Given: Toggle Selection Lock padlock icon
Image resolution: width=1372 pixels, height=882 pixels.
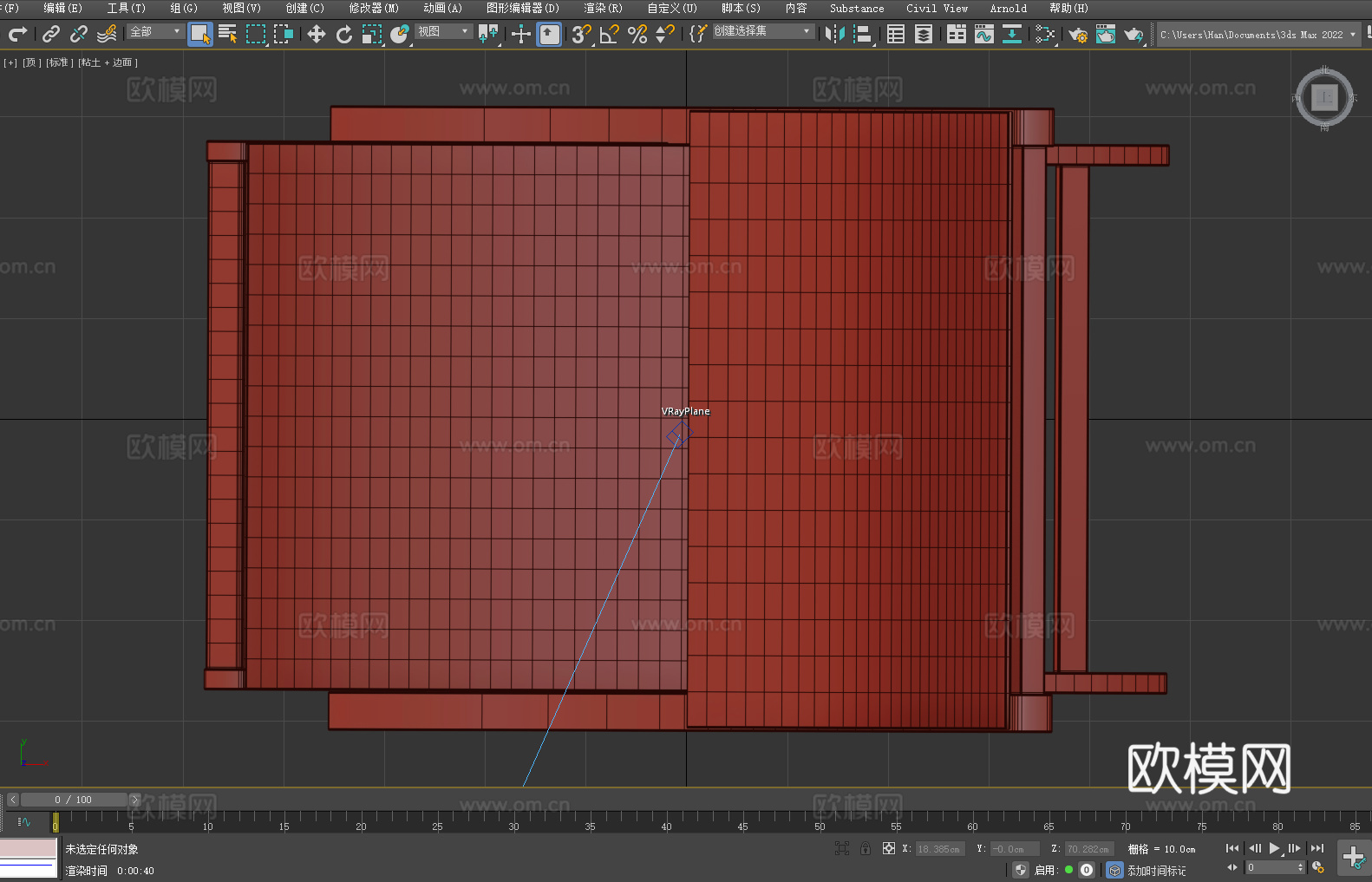Looking at the screenshot, I should coord(866,848).
